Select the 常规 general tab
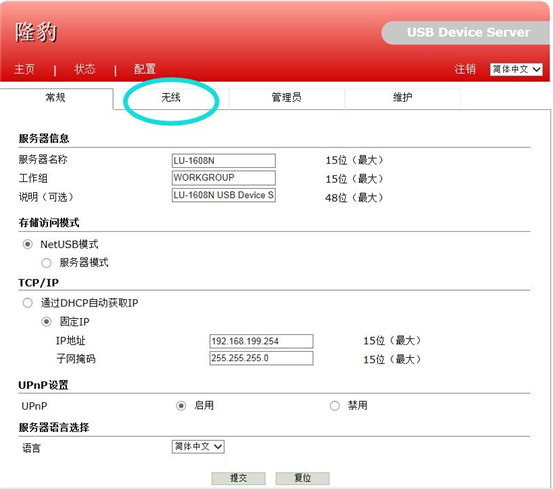 click(x=56, y=97)
